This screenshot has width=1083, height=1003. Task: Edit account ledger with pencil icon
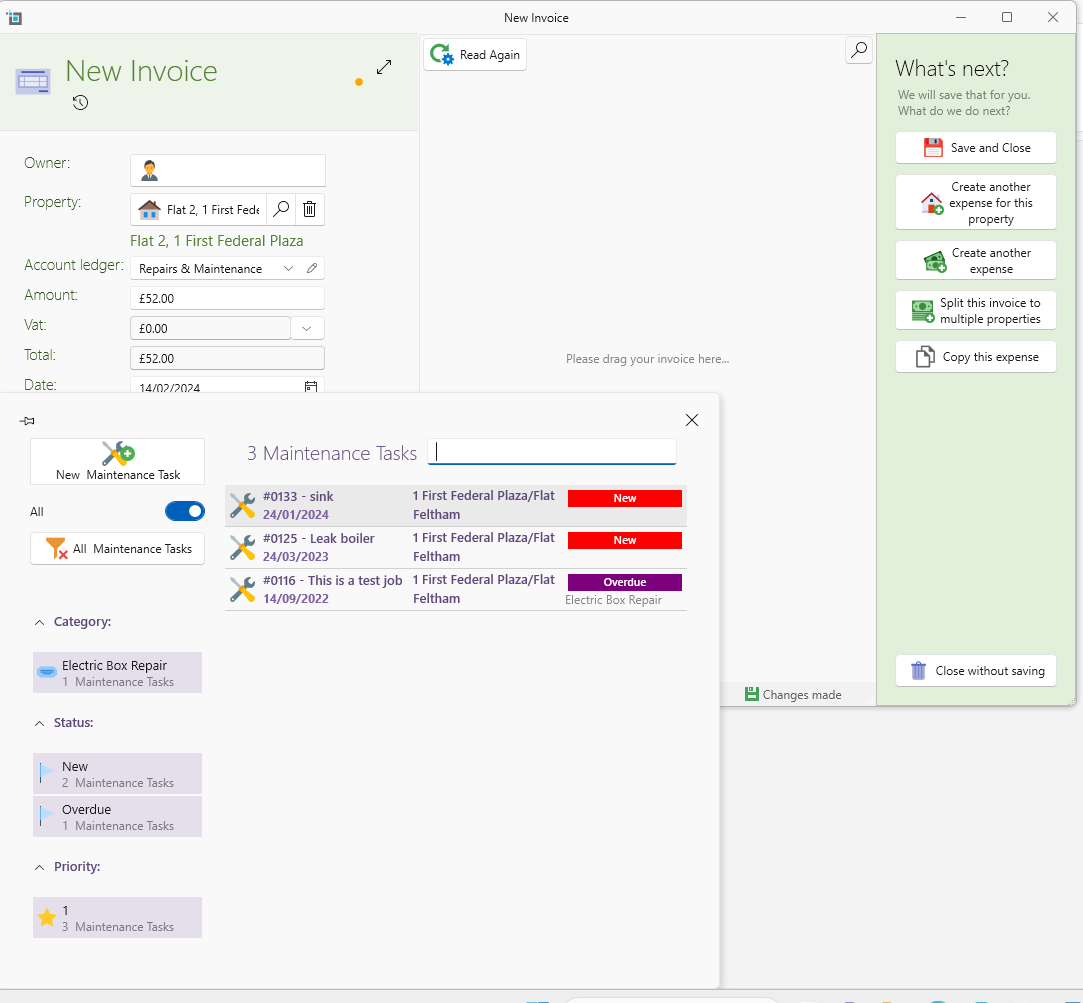tap(312, 268)
